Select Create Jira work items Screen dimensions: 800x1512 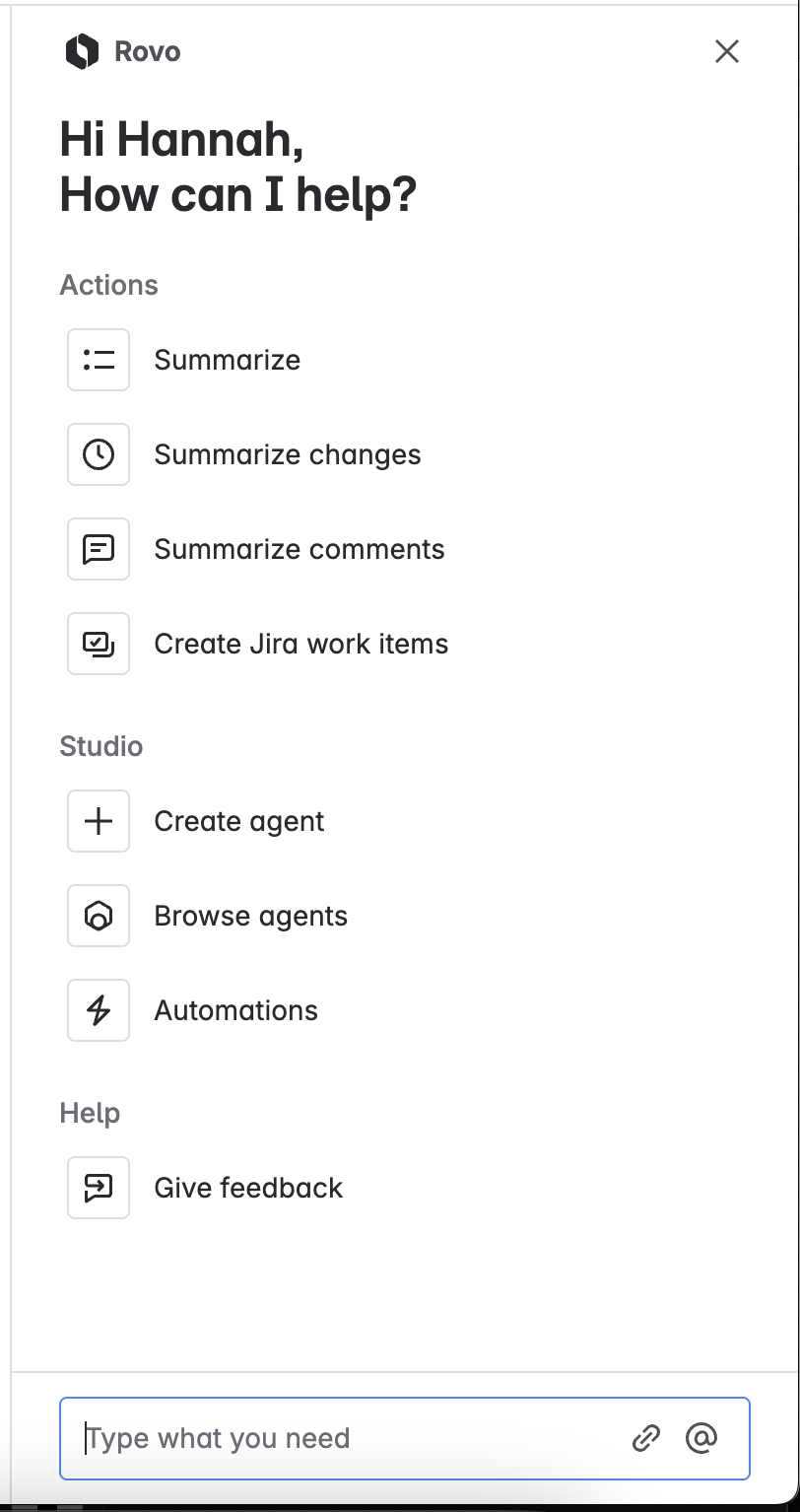coord(300,644)
